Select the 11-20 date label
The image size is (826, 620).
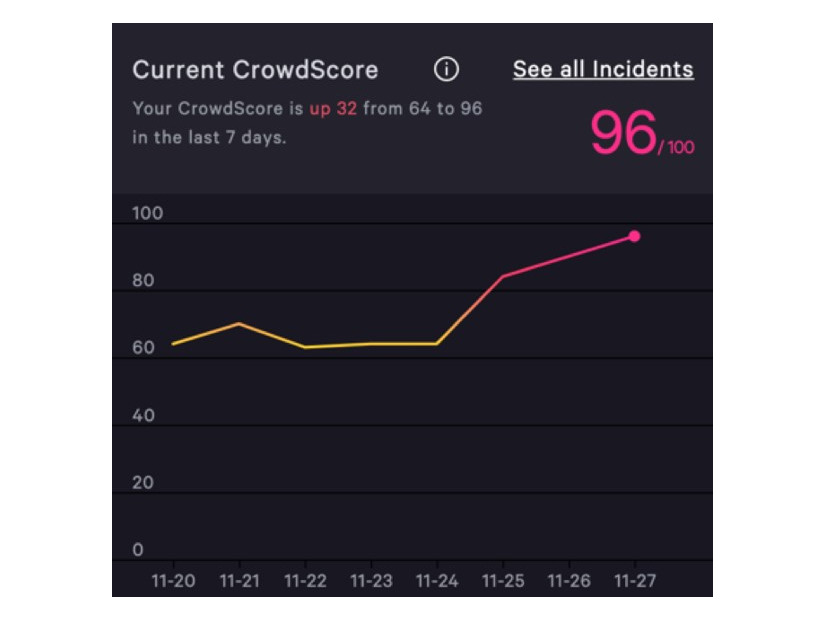(x=173, y=578)
